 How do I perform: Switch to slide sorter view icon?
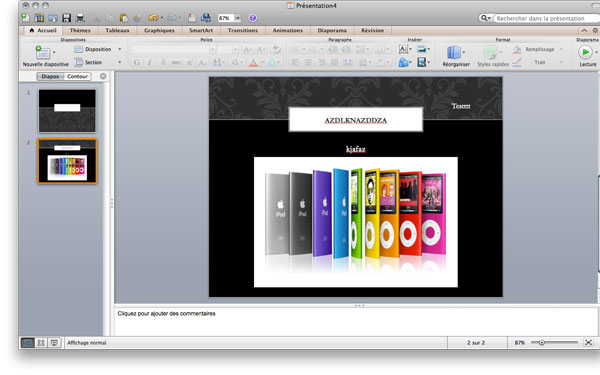[x=41, y=342]
